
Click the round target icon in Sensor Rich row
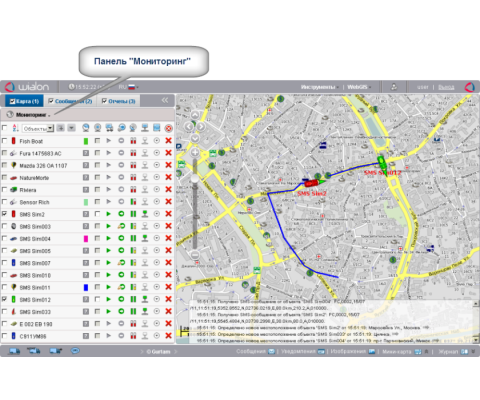[157, 202]
